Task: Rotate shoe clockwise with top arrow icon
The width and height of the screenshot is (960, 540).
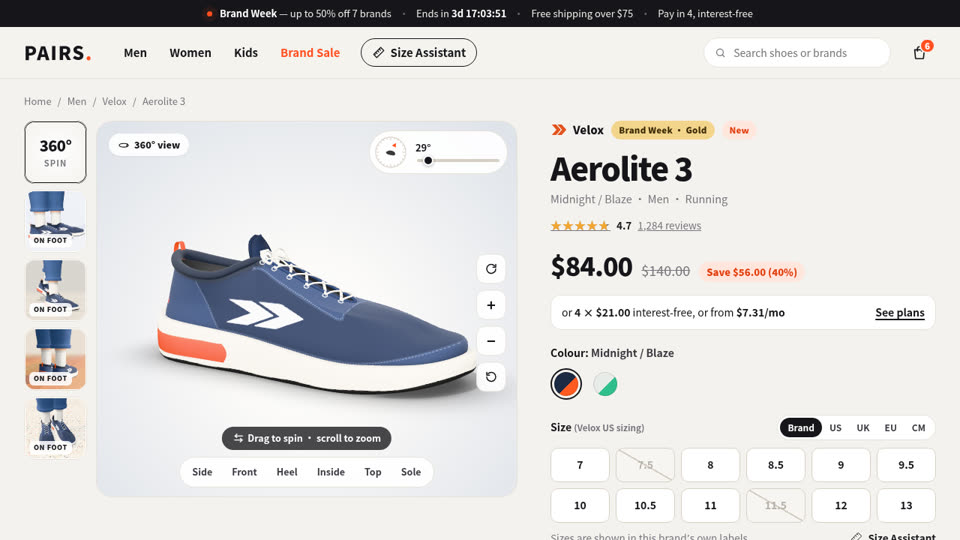Action: 491,269
